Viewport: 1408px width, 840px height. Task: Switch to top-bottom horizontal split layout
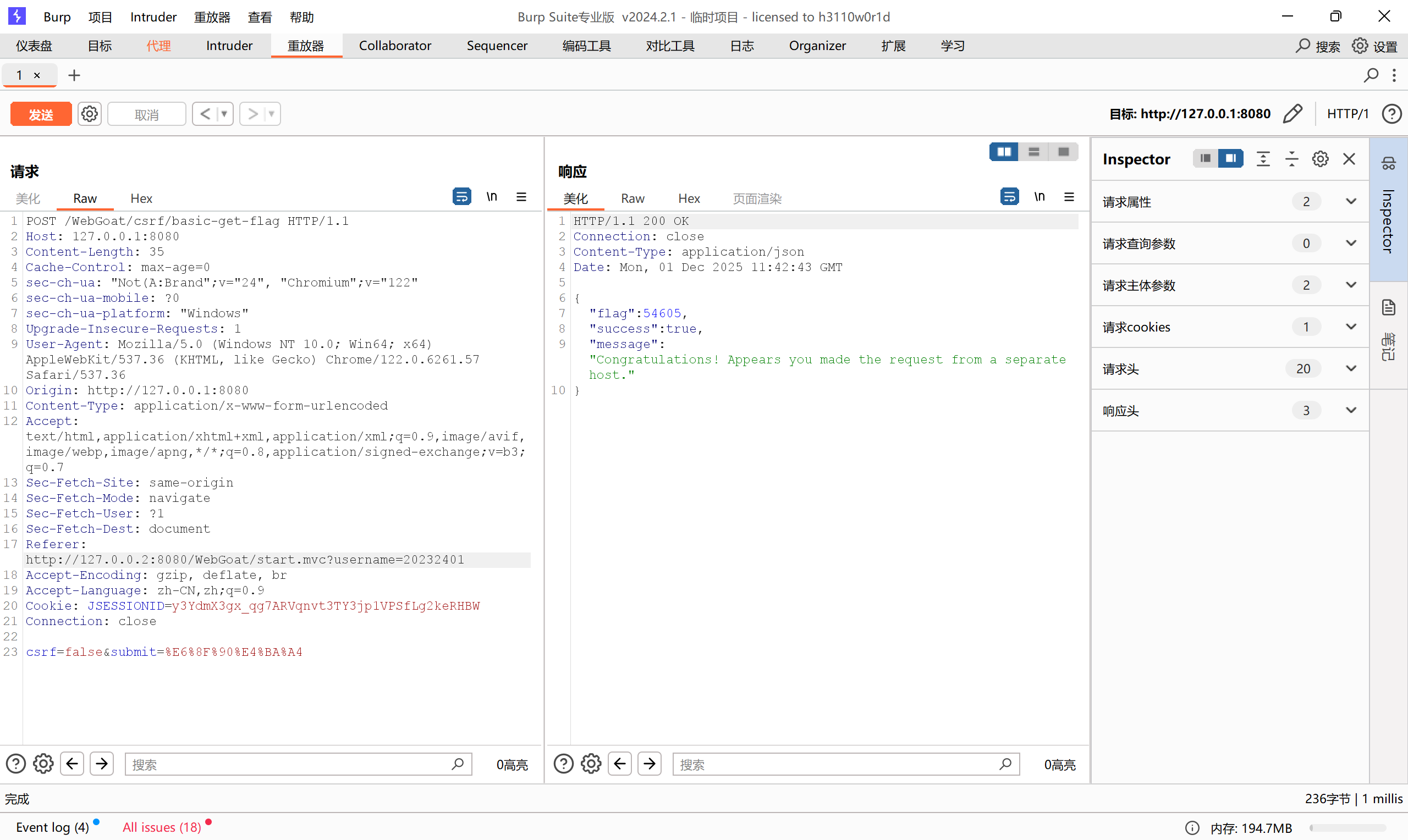pos(1034,152)
